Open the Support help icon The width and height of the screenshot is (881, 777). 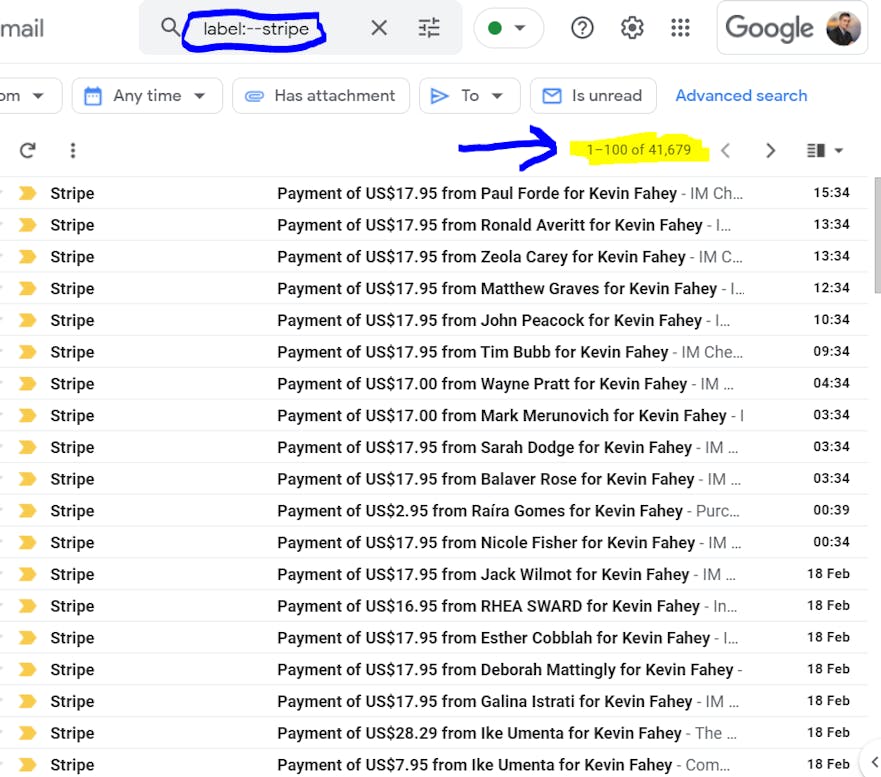[582, 28]
